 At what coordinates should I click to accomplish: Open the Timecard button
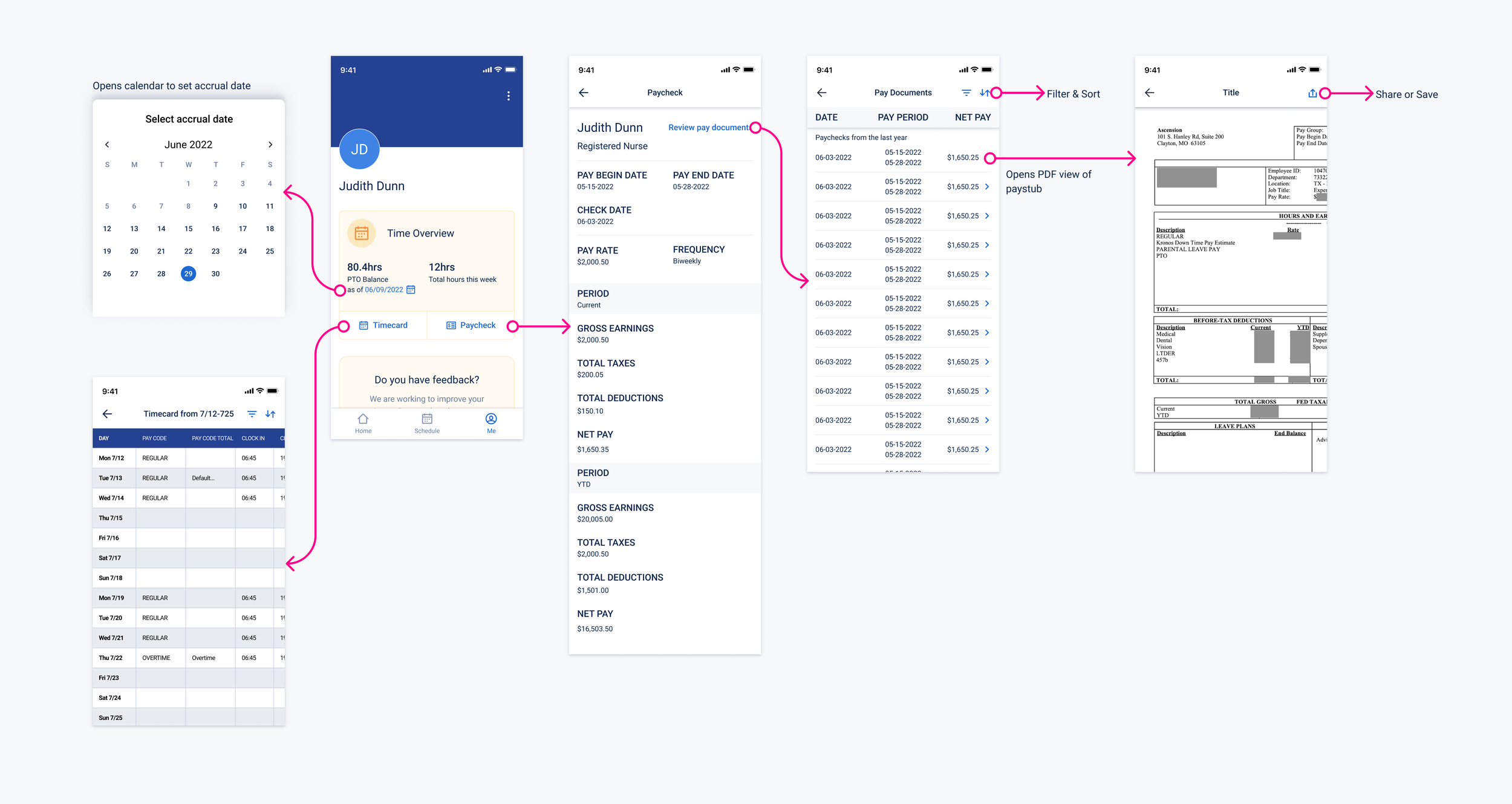tap(383, 325)
